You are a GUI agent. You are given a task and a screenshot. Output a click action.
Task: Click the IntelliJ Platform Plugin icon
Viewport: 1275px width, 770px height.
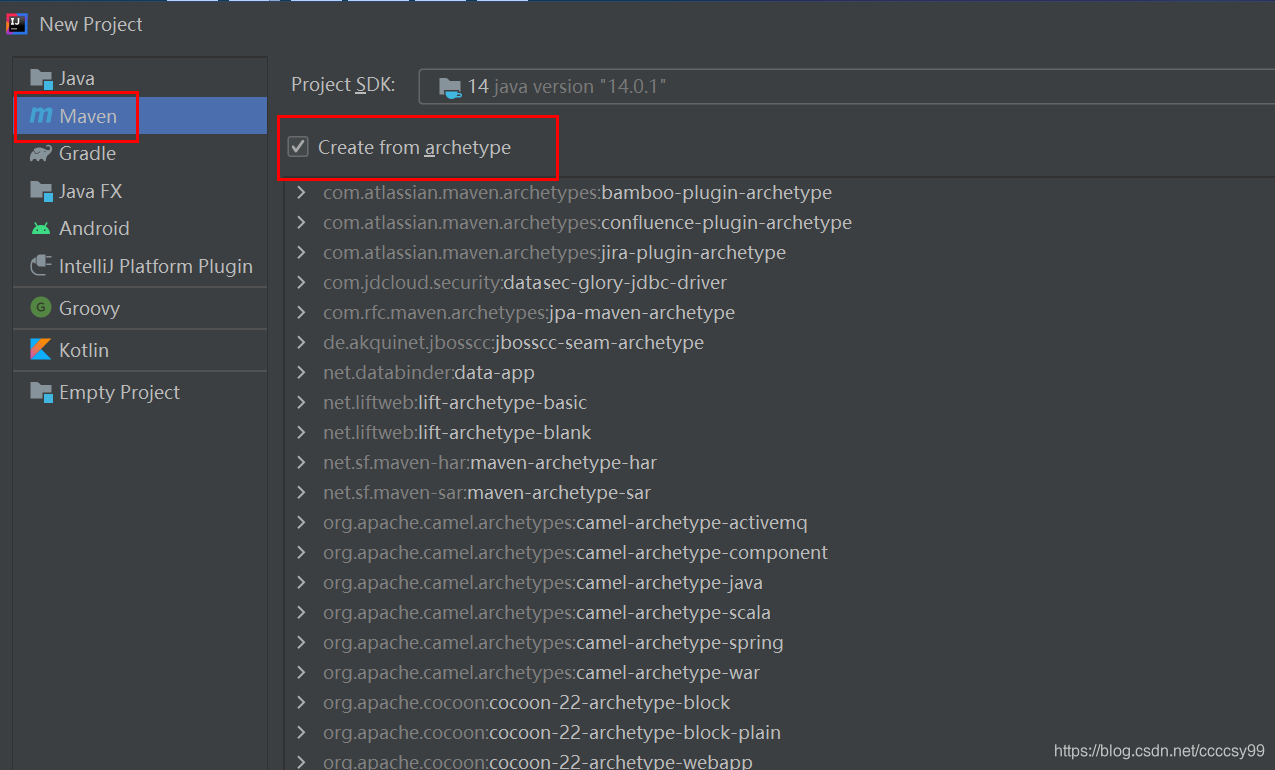41,266
